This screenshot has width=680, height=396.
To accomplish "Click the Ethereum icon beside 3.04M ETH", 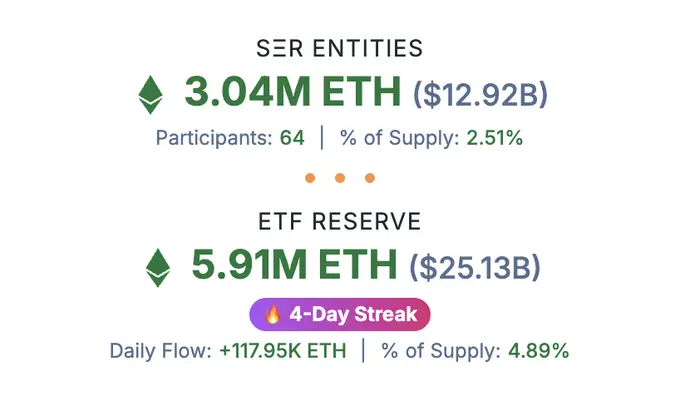I will point(150,95).
